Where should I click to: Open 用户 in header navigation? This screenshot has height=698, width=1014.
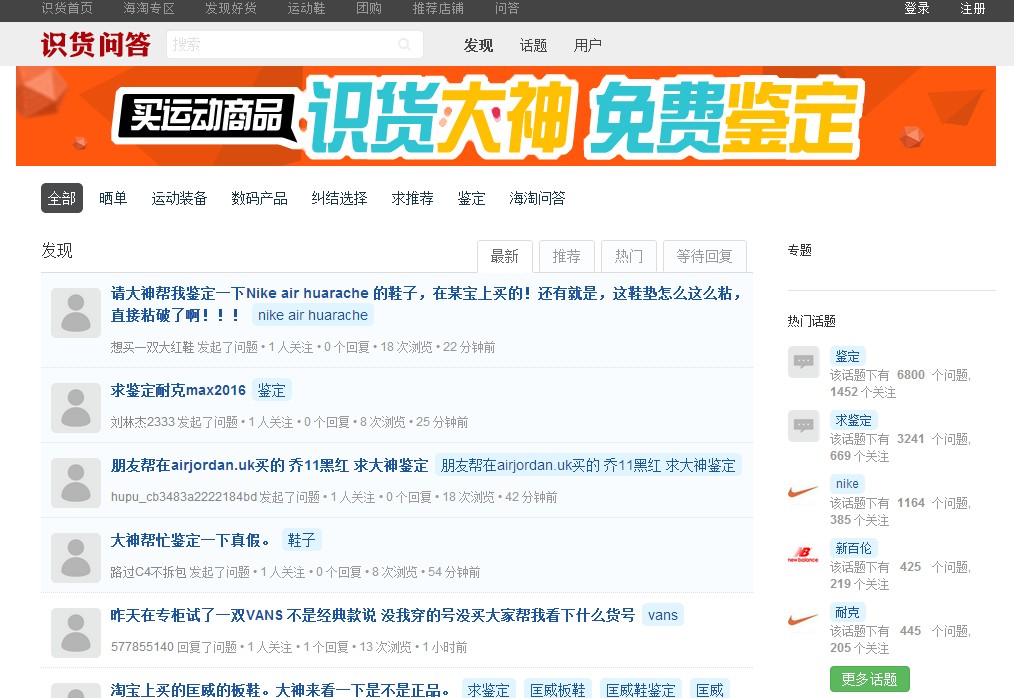(x=588, y=45)
